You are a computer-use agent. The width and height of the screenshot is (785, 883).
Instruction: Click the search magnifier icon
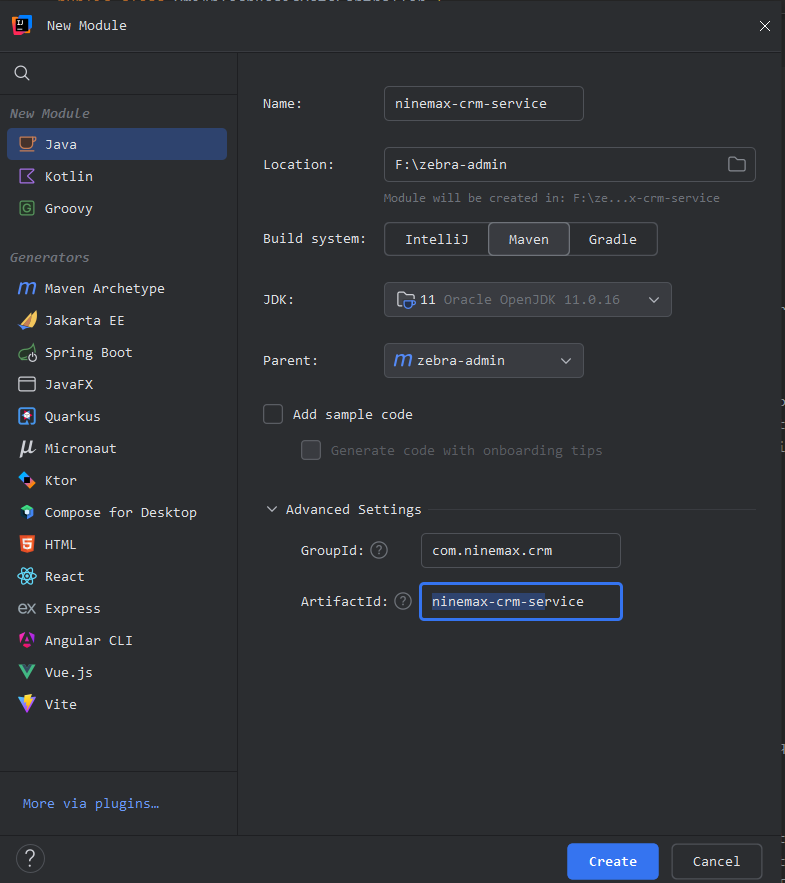coord(22,73)
